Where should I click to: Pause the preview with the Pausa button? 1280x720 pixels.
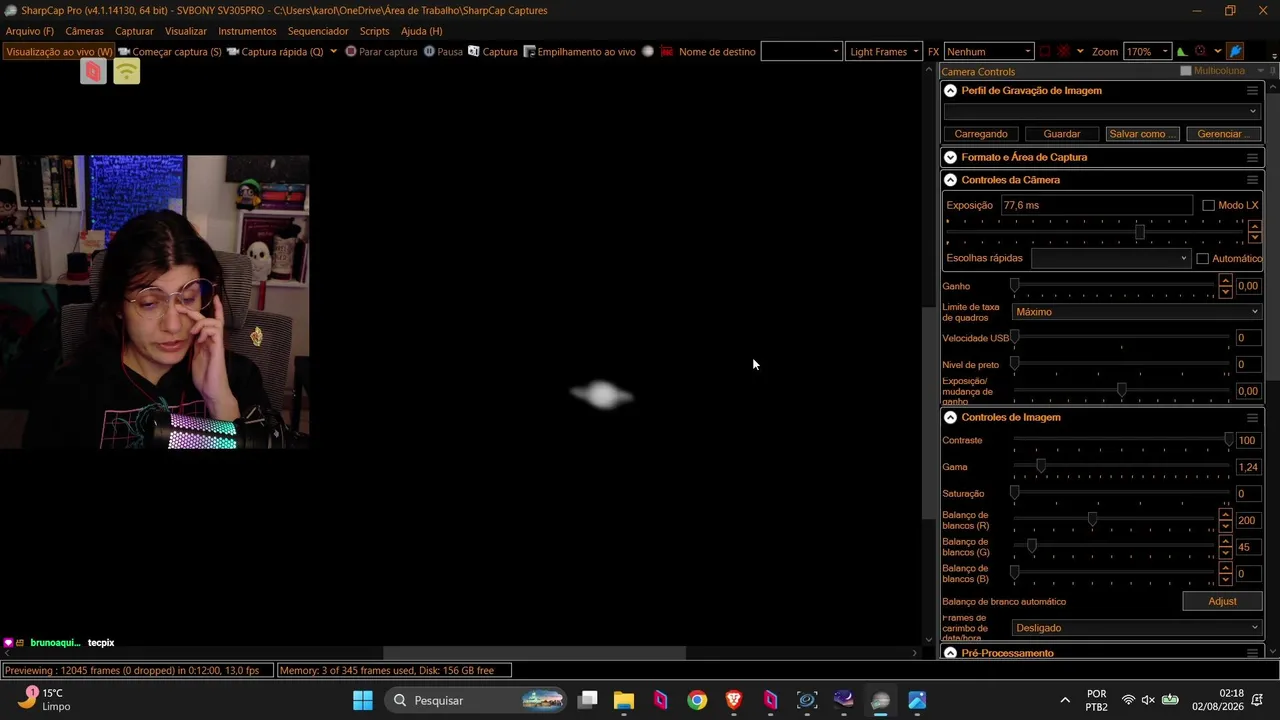(x=443, y=51)
